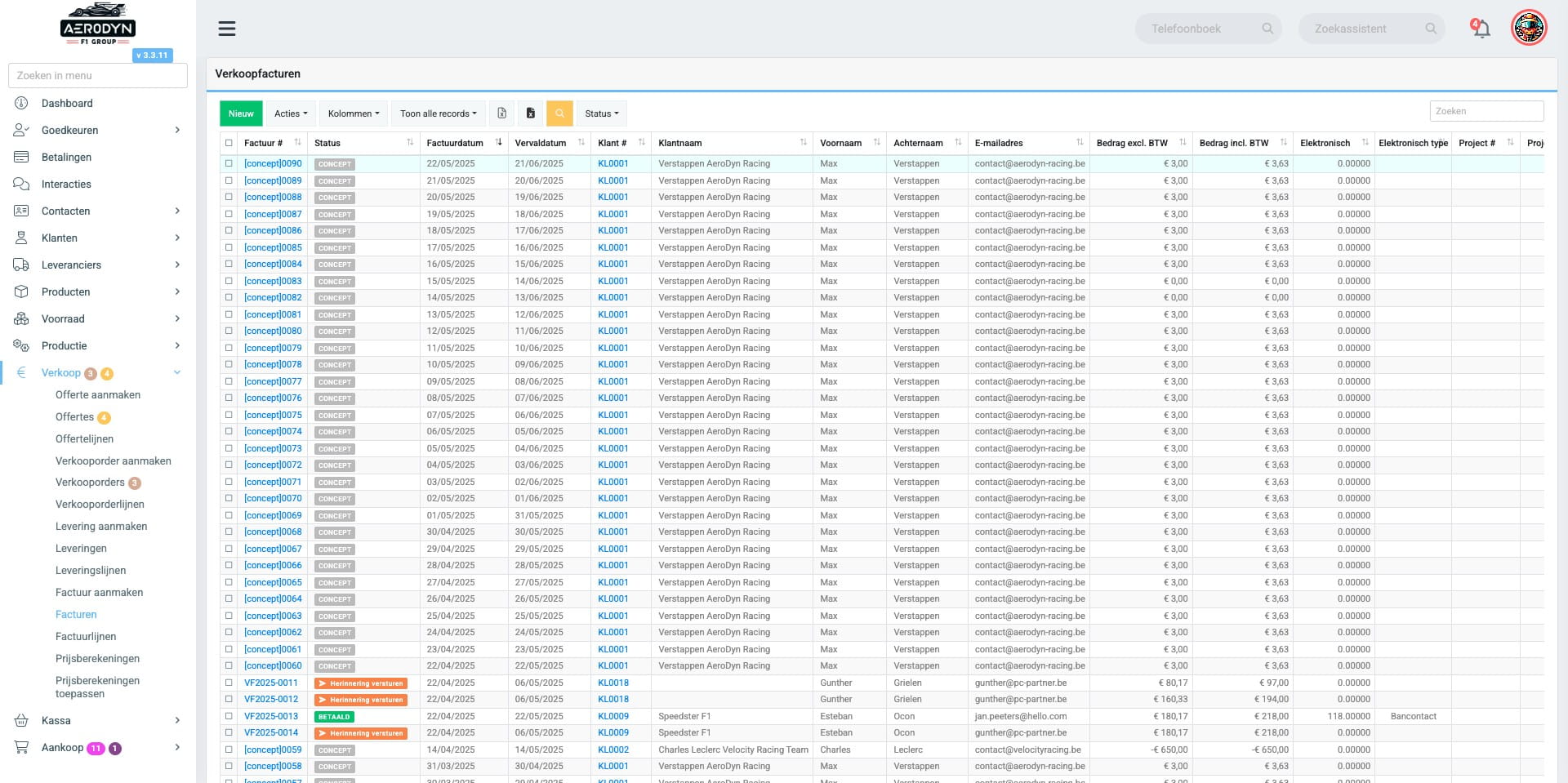The height and width of the screenshot is (783, 1568).
Task: Open invoice link [concept]0089
Action: click(273, 180)
